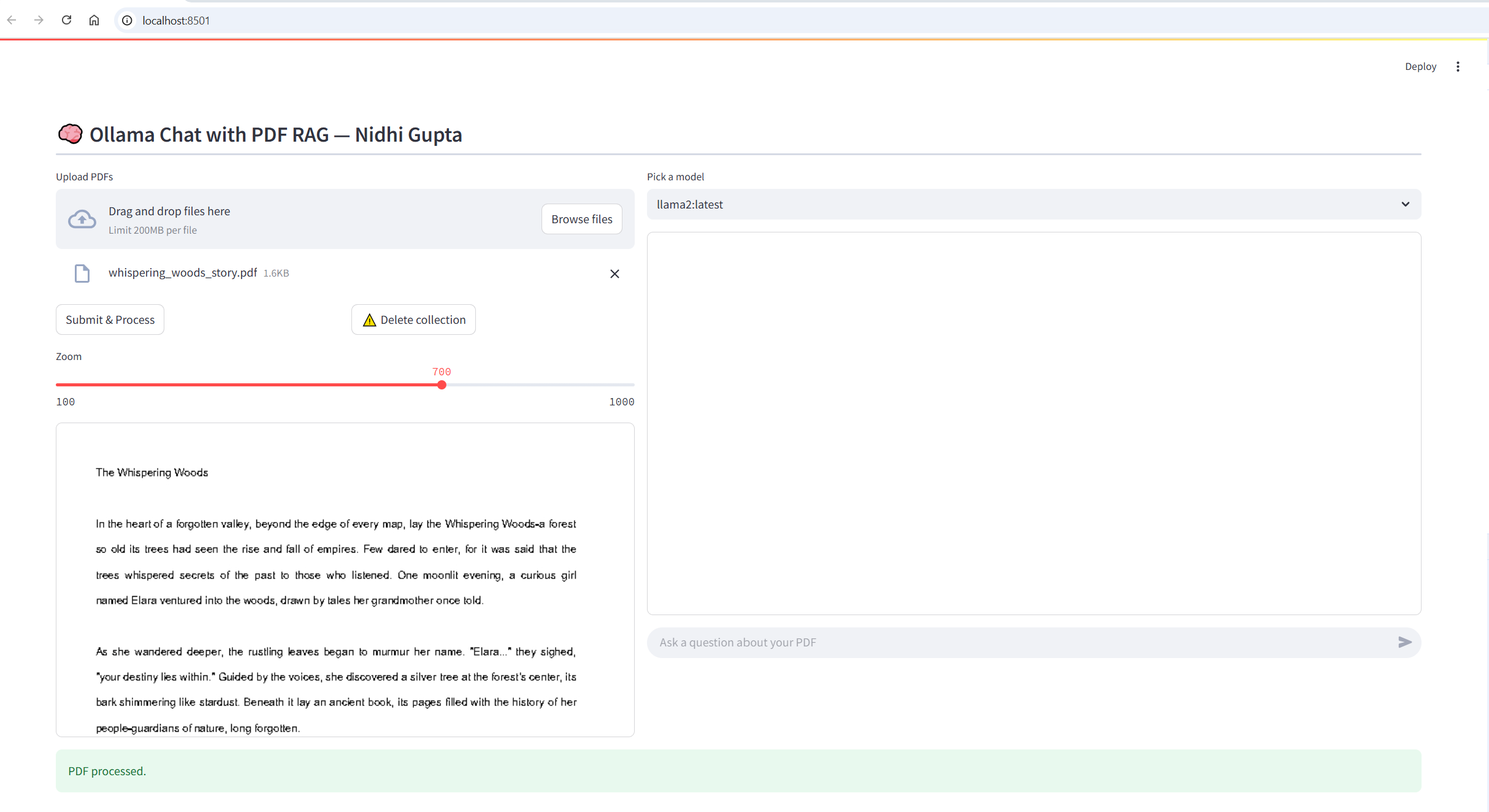
Task: Click the Deploy menu item
Action: (1420, 66)
